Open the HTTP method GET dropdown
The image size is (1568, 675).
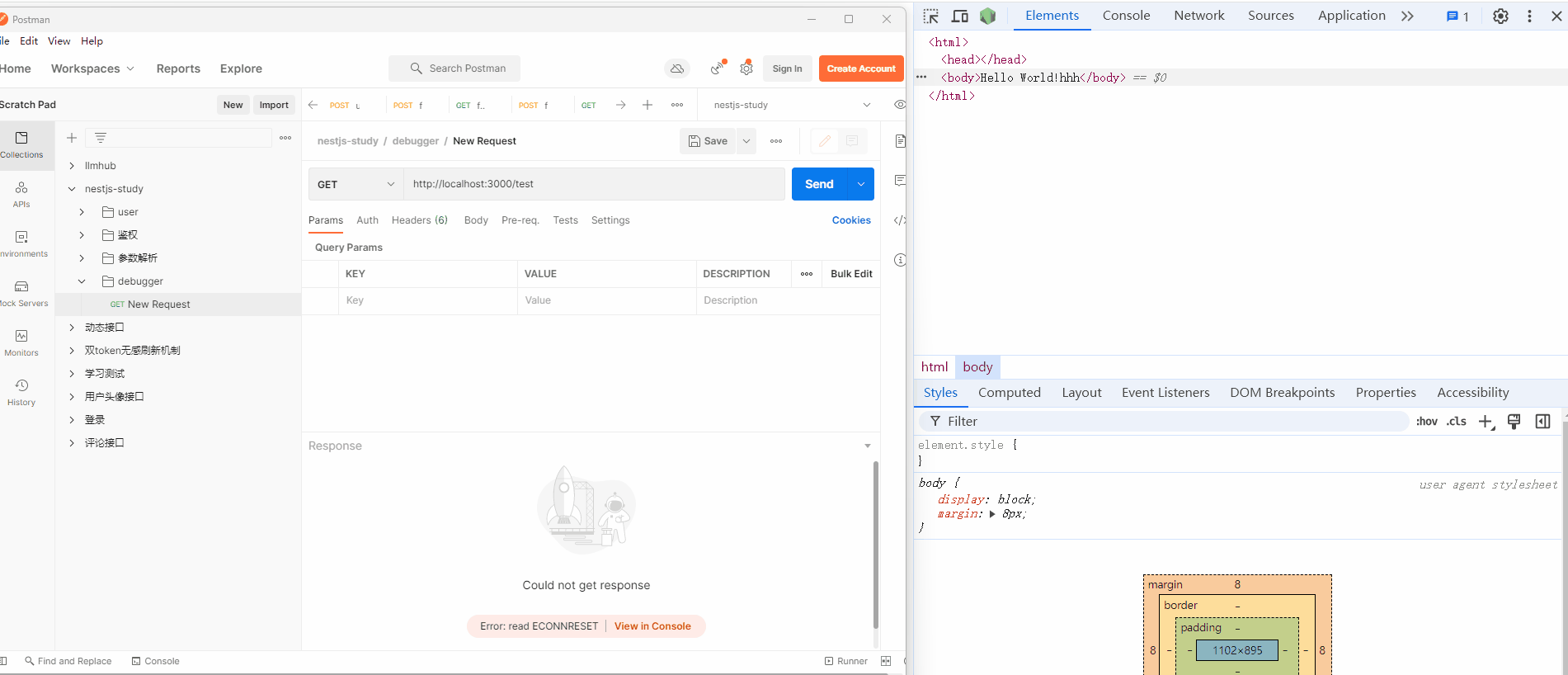click(356, 184)
